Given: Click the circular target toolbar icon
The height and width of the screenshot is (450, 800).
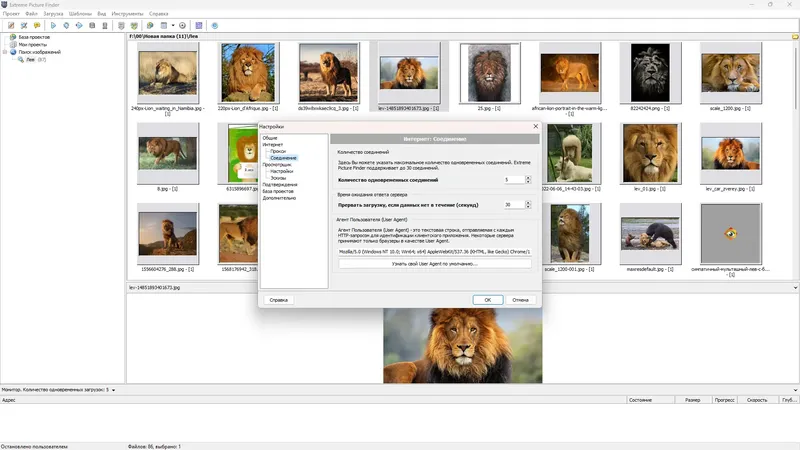Looking at the screenshot, I should (182, 26).
